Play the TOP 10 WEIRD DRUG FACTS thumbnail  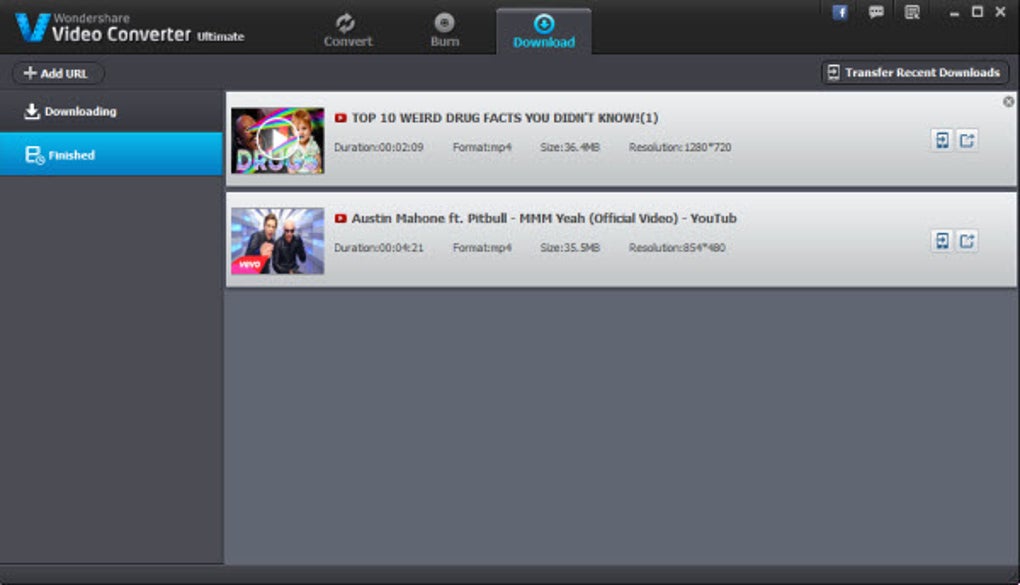tap(278, 141)
